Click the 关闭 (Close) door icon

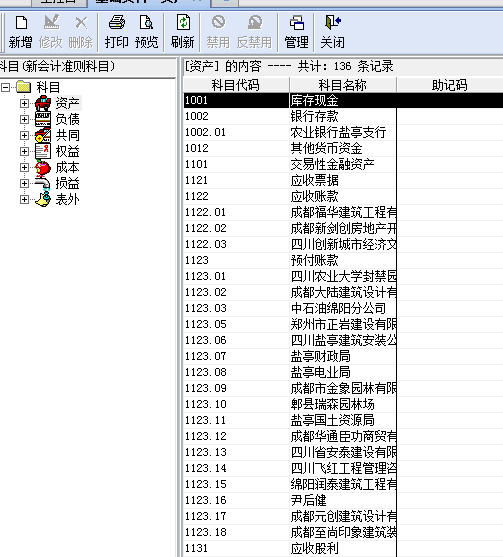point(333,22)
